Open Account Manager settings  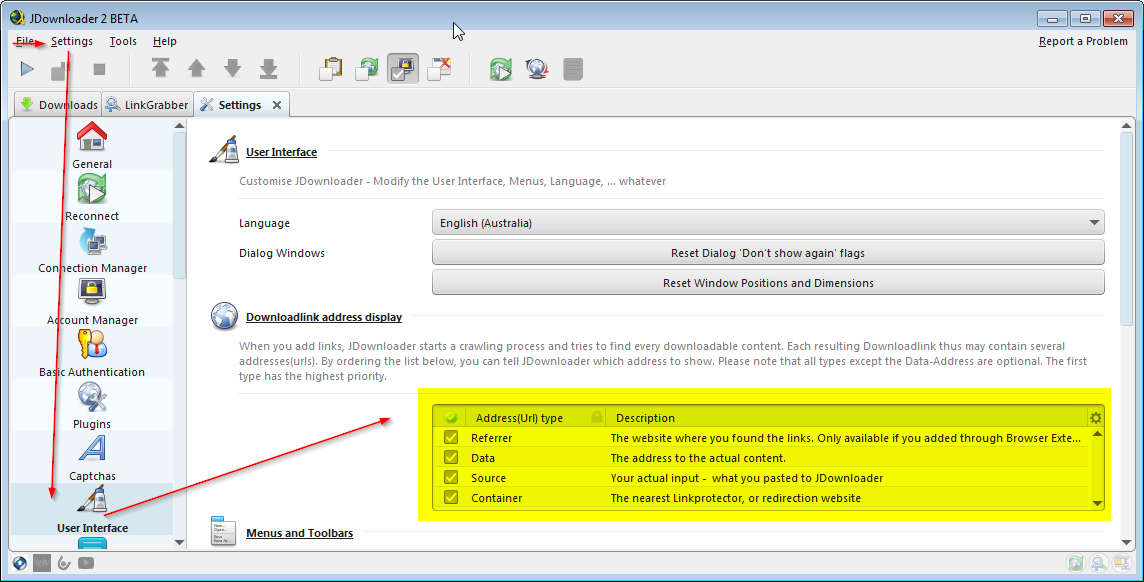coord(93,301)
